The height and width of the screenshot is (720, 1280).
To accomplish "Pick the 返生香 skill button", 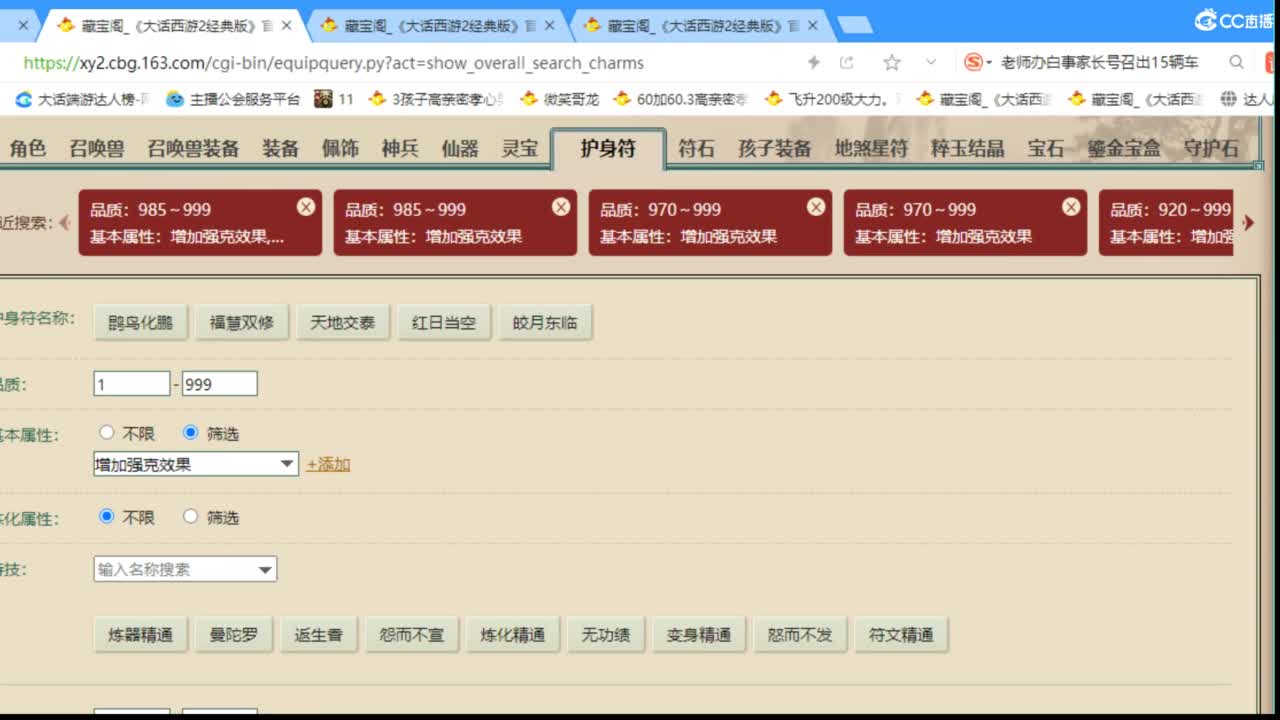I will click(319, 634).
